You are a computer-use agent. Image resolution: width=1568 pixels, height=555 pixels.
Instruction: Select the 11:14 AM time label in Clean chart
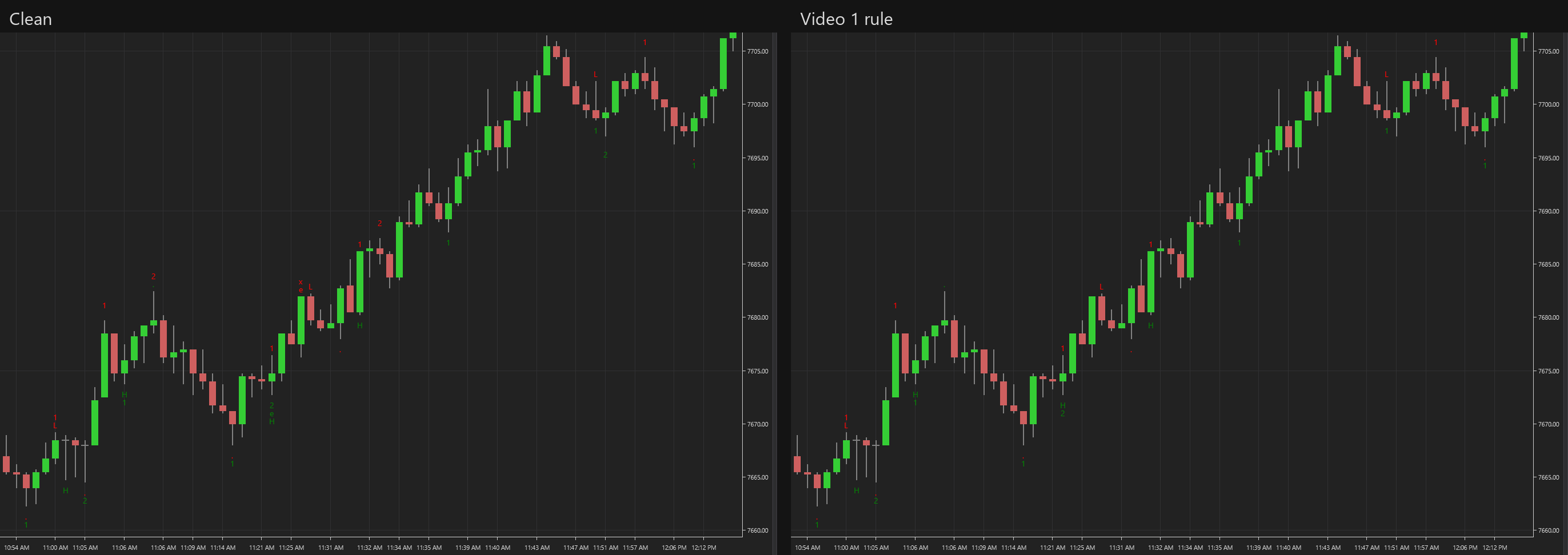(223, 547)
